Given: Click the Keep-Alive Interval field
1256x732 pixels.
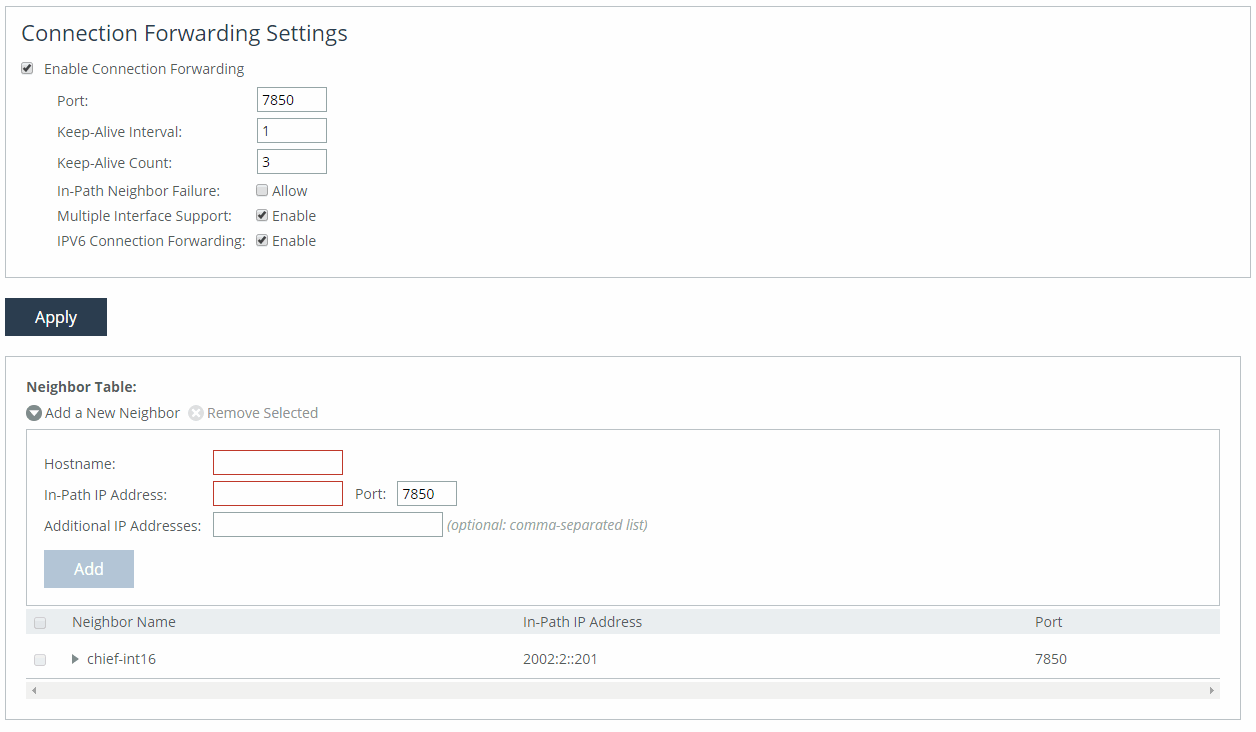Looking at the screenshot, I should [291, 131].
